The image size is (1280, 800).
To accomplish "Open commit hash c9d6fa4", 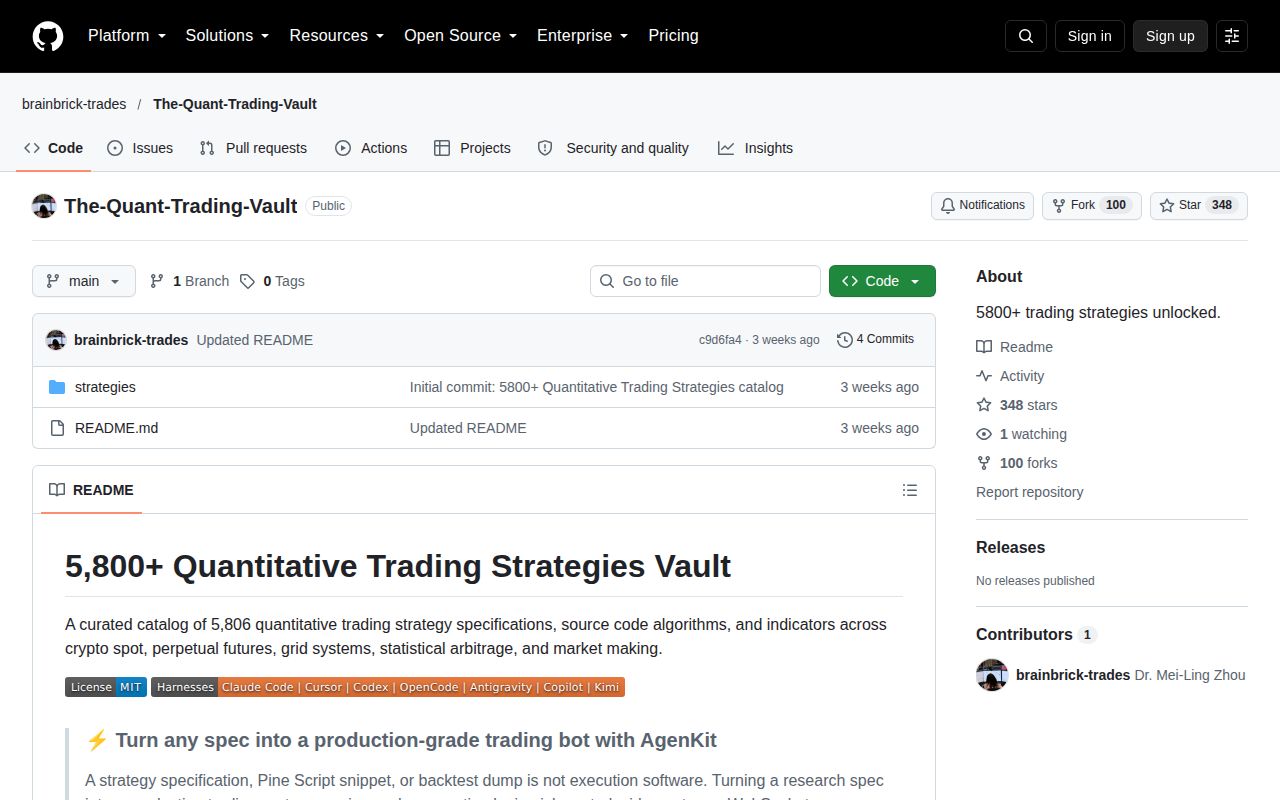I will [720, 340].
